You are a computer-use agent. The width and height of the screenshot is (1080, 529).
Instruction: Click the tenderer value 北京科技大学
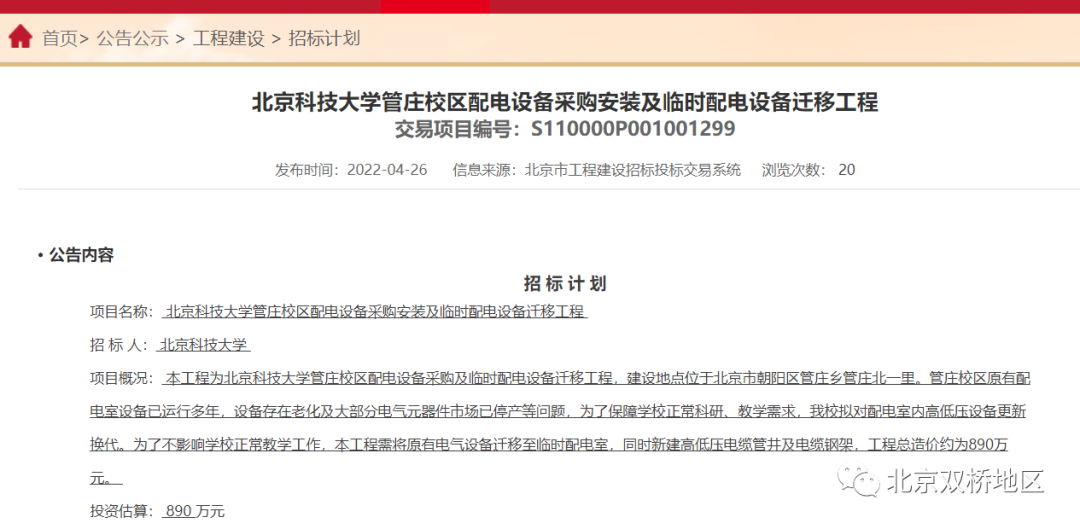pyautogui.click(x=205, y=344)
